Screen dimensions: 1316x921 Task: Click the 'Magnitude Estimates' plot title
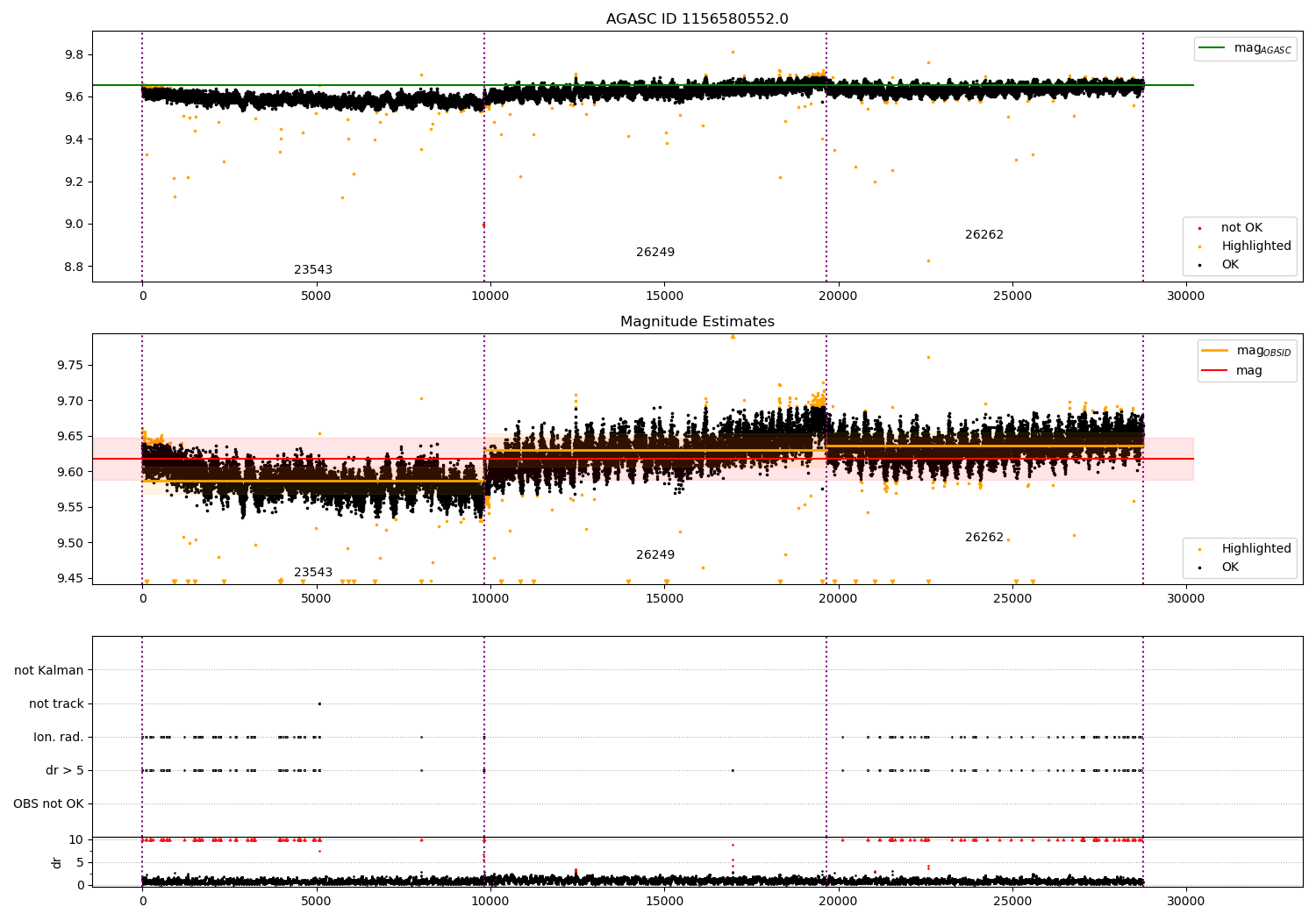point(697,322)
